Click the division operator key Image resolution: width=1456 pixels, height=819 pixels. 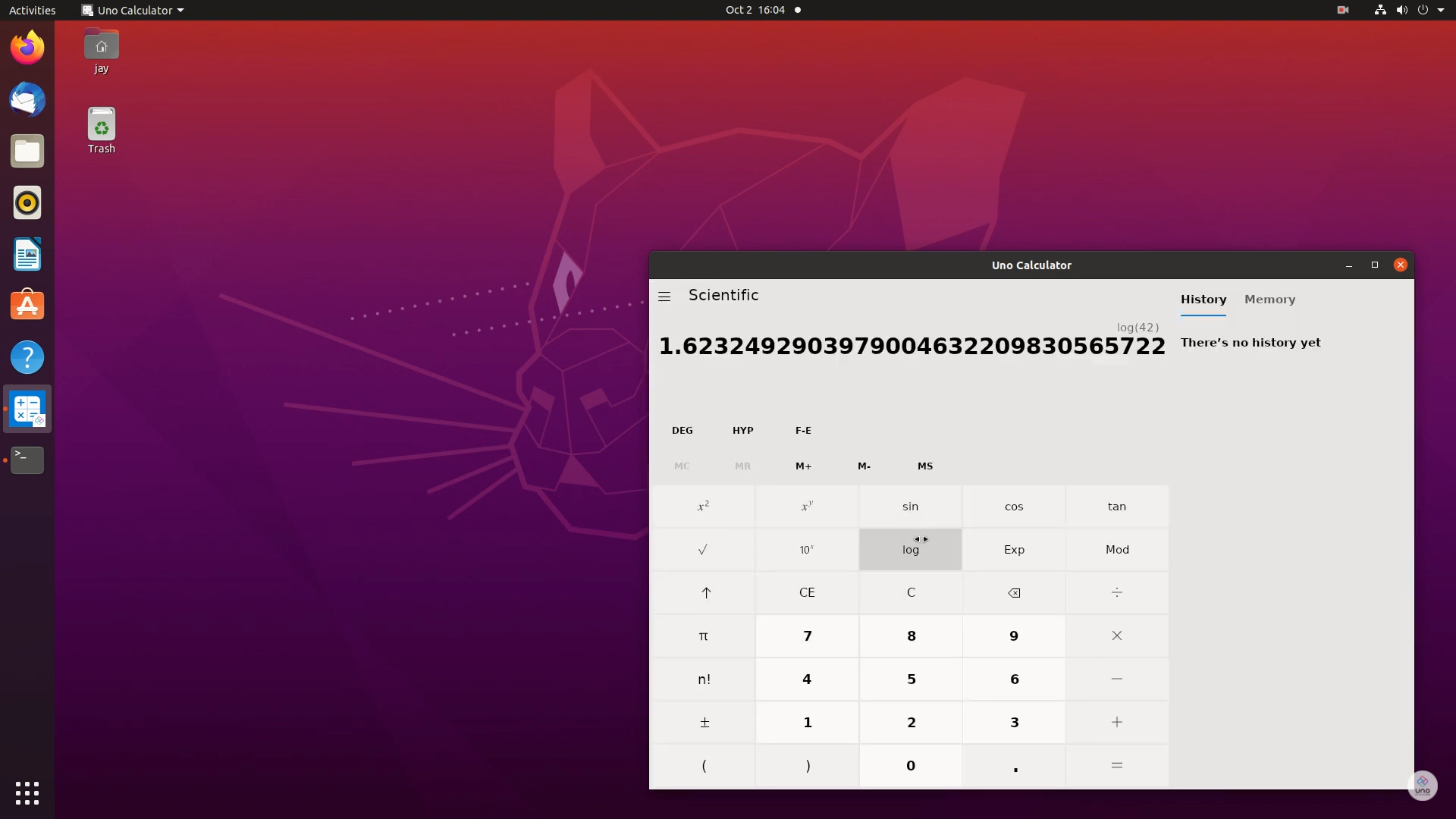1116,592
